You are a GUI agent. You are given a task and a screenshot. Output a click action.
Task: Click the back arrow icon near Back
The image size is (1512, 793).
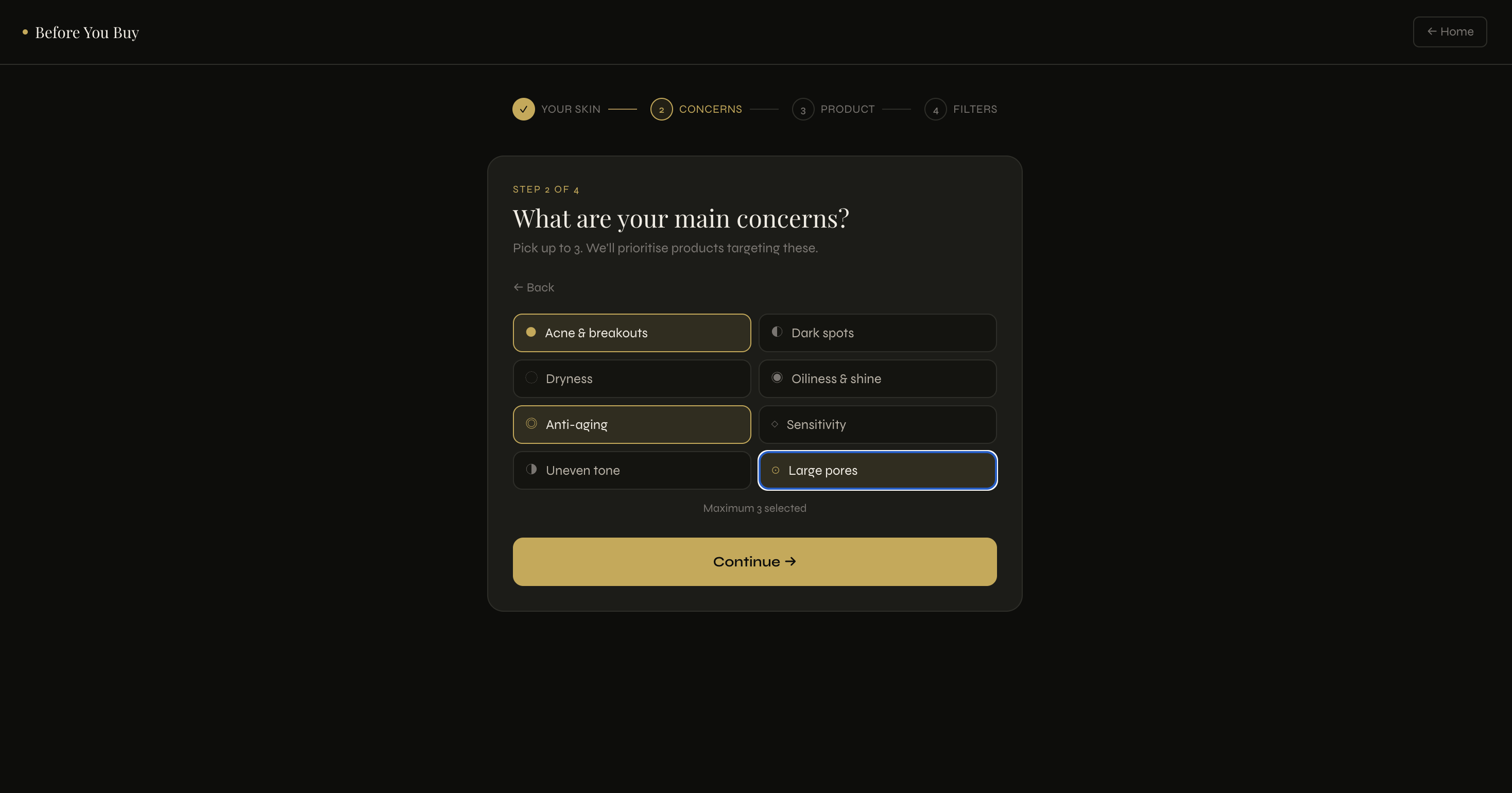tap(518, 287)
